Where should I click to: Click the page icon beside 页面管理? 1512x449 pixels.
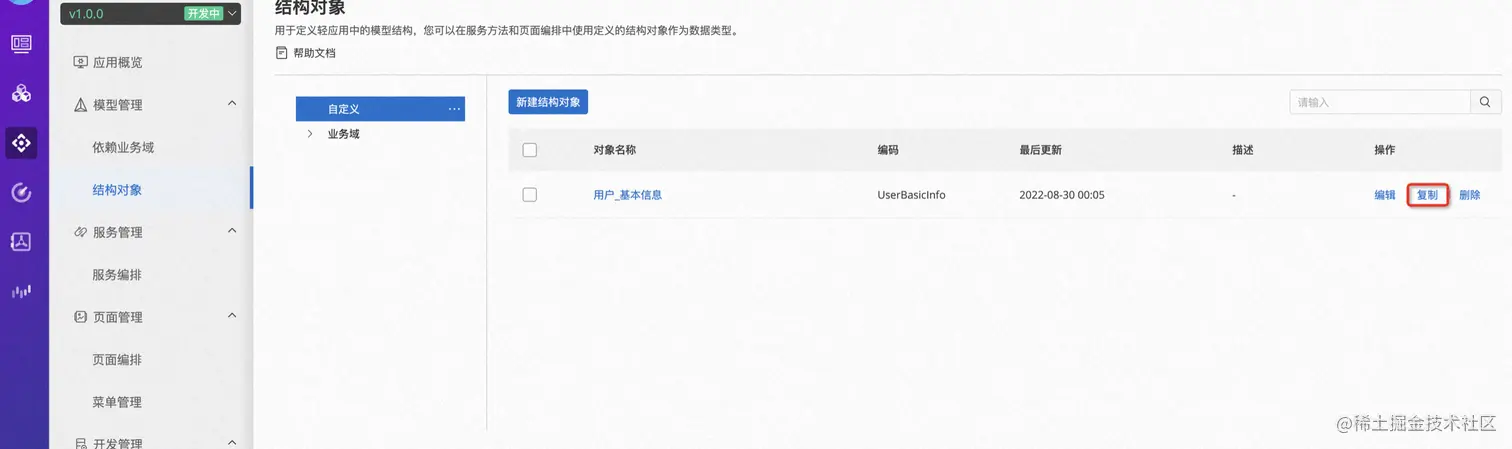(81, 317)
